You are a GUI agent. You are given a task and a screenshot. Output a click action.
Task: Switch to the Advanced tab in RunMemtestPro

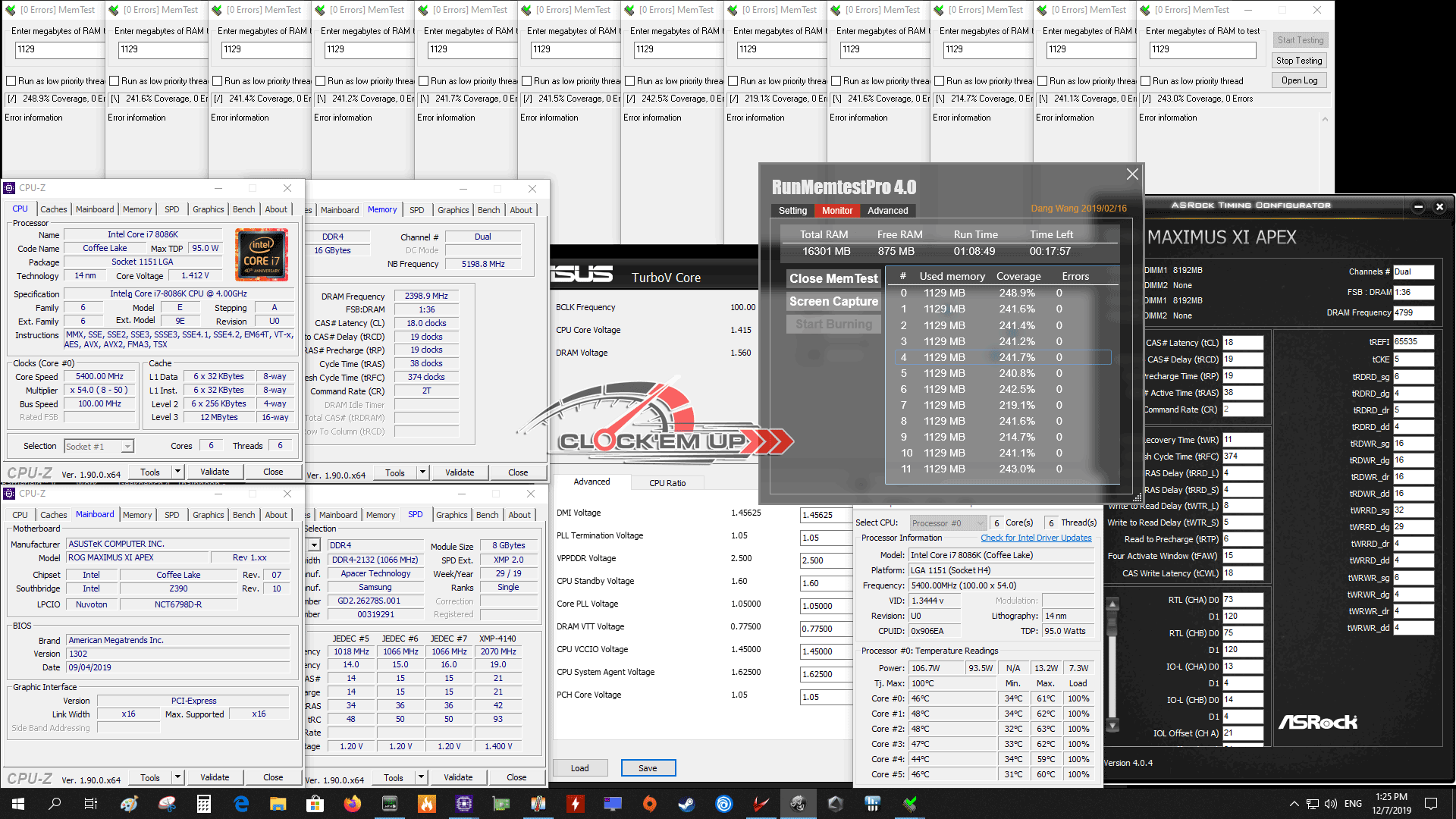point(887,211)
